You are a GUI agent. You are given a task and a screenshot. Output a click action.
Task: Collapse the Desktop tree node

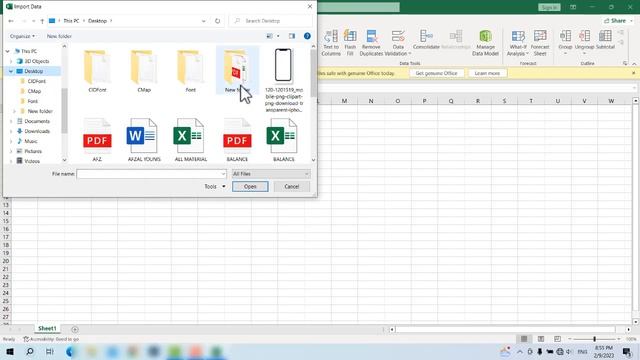11,71
